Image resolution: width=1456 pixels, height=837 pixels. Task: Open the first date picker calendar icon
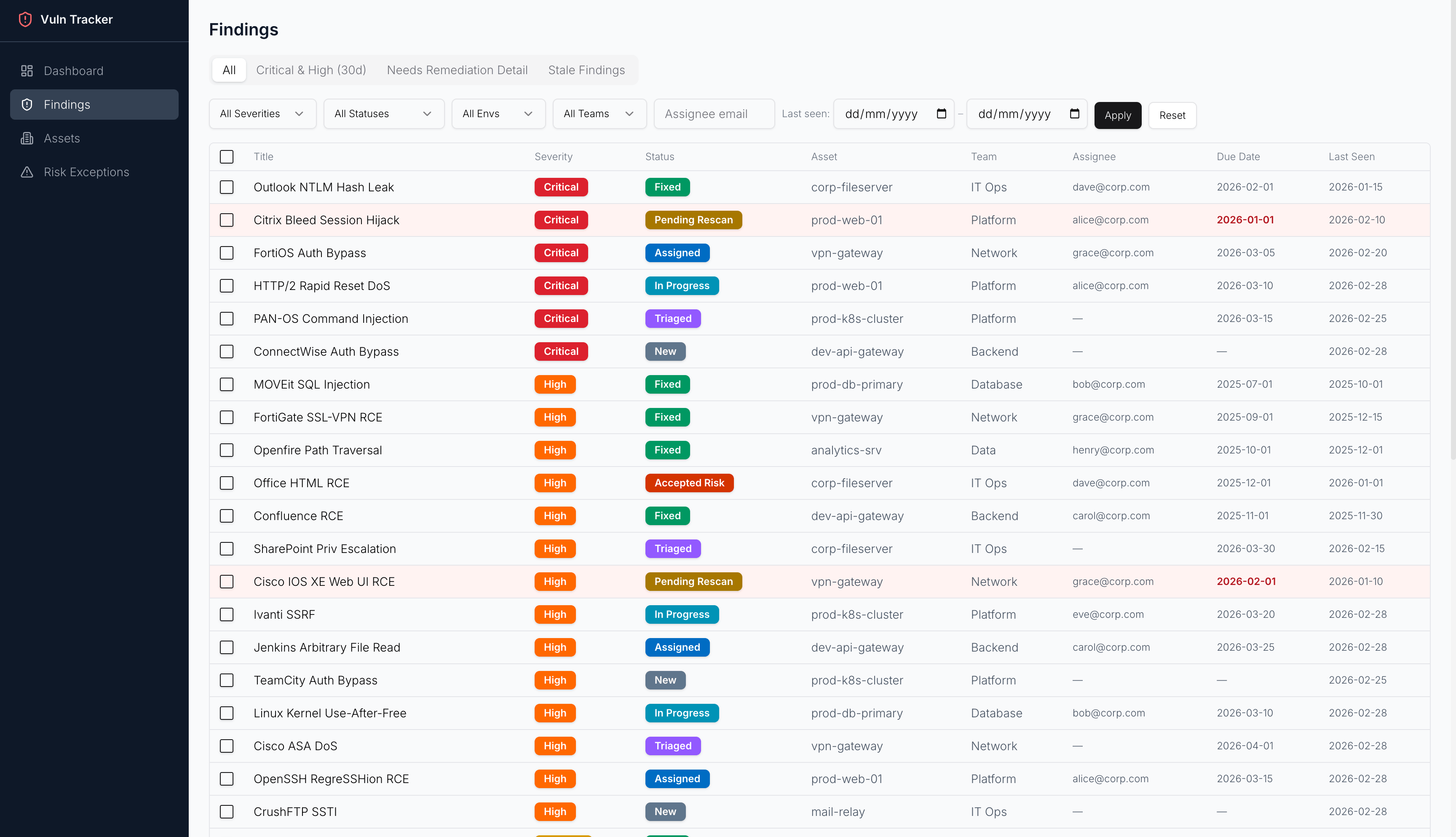coord(941,114)
